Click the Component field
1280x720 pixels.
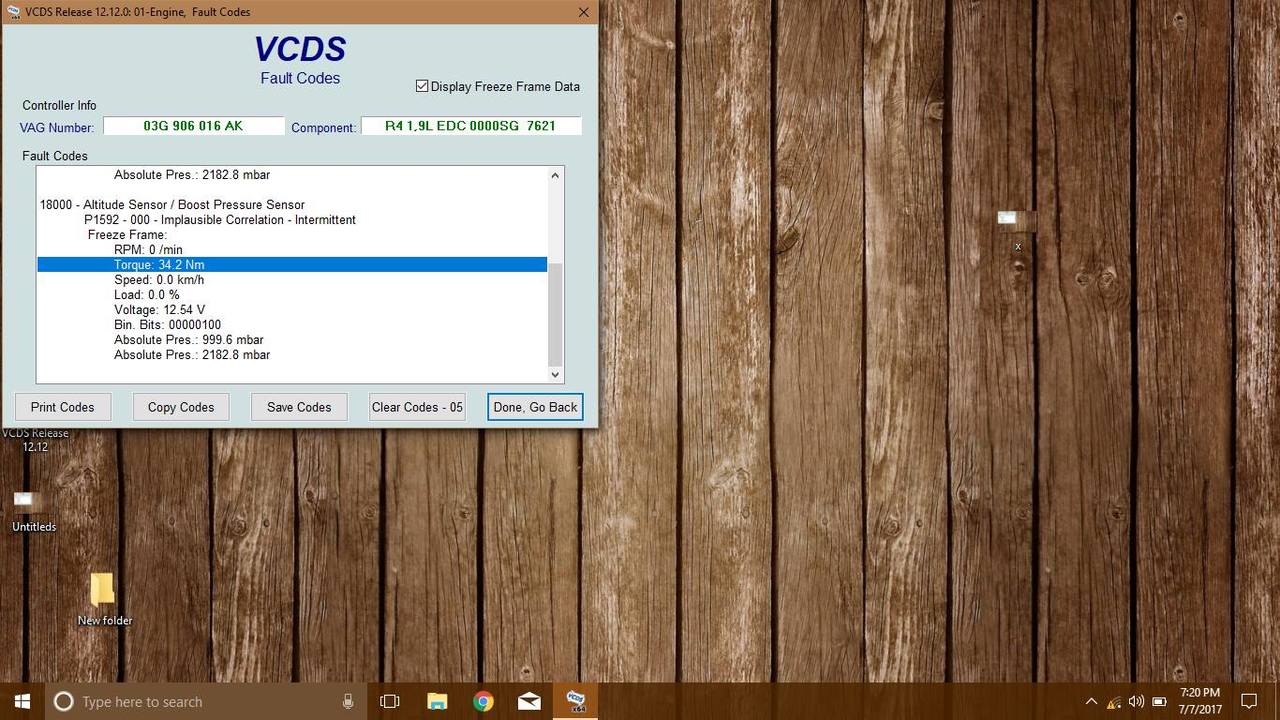(470, 126)
